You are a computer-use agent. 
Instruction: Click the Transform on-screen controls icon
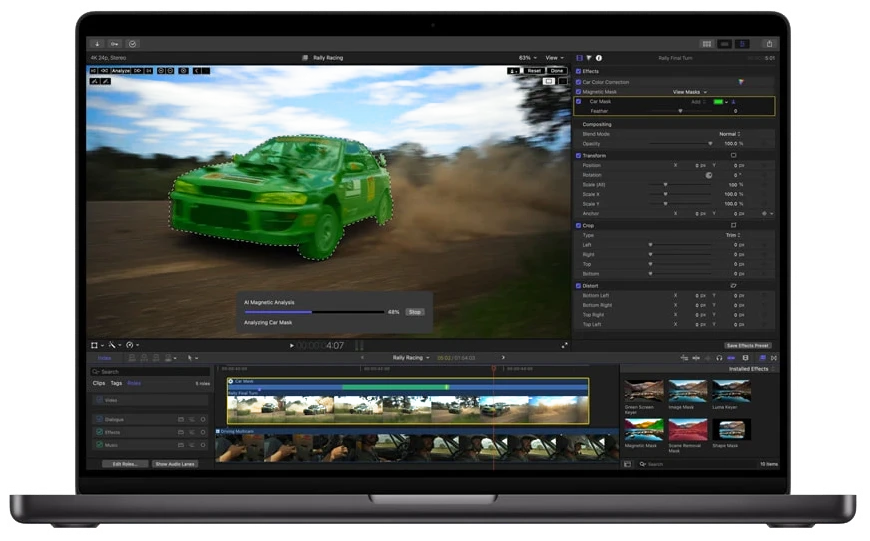pyautogui.click(x=733, y=155)
